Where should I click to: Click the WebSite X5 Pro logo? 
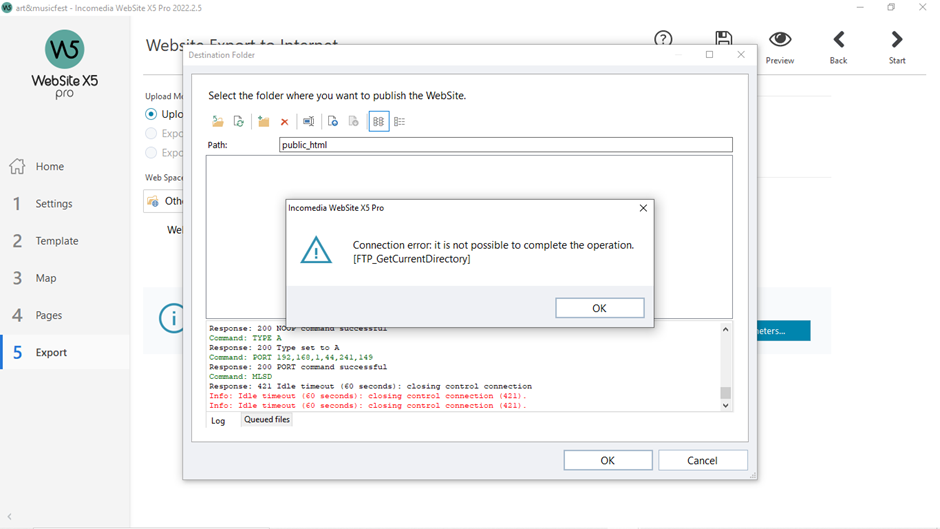tap(65, 64)
